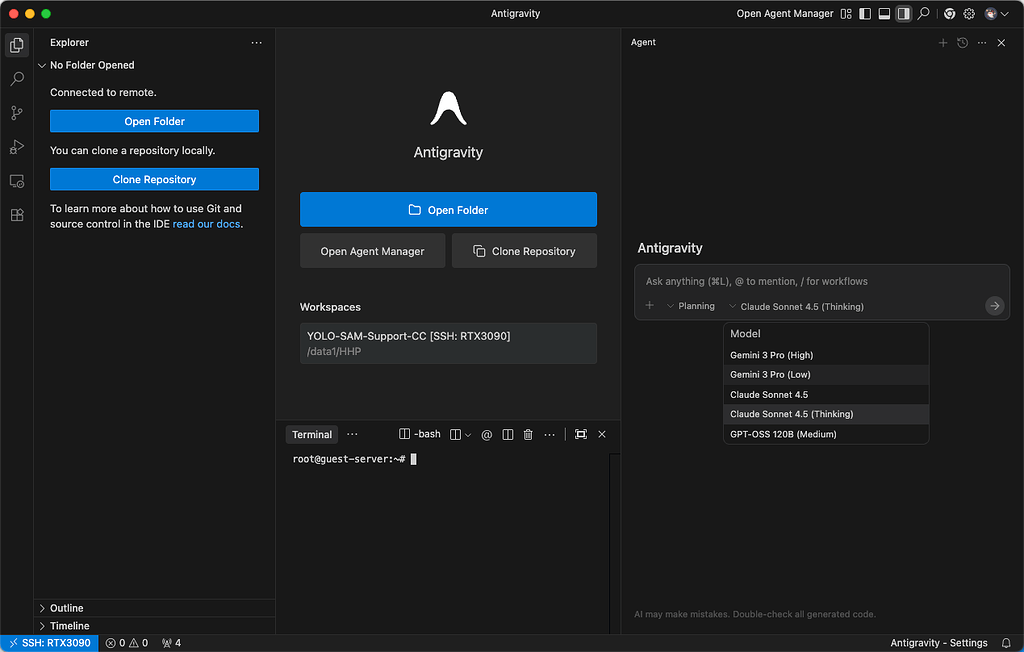Screen dimensions: 1024x652
Task: Toggle the primary sidebar visibility
Action: pos(865,14)
